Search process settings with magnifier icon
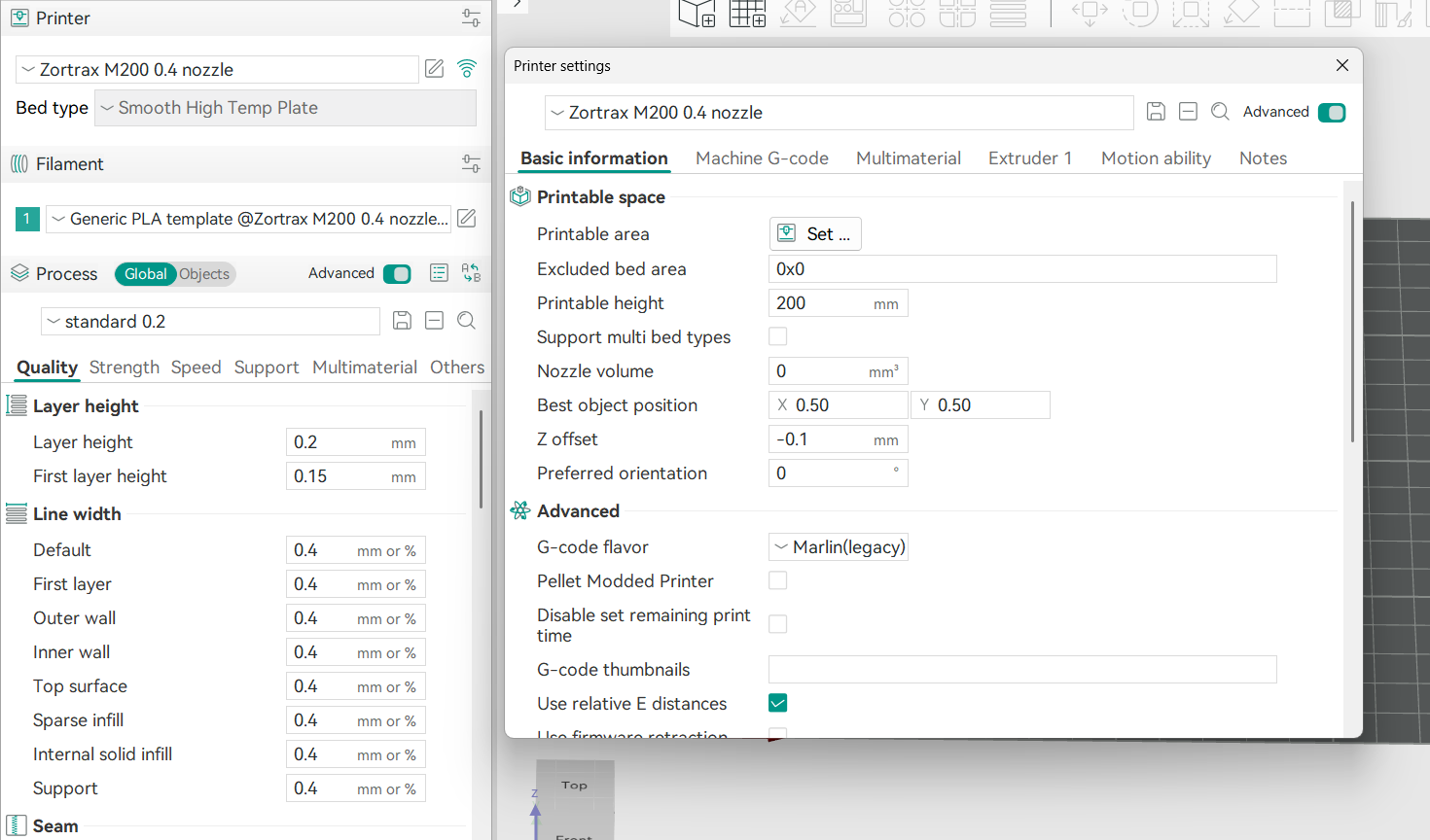Screen dimensions: 1430x840 (x=467, y=321)
